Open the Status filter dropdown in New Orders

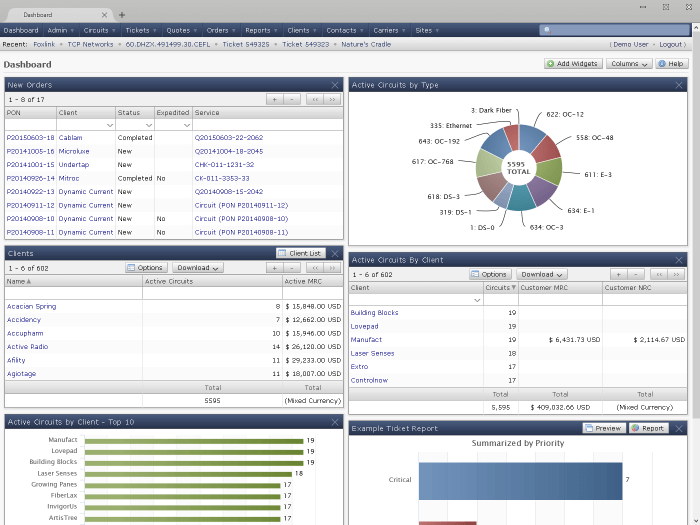(149, 125)
